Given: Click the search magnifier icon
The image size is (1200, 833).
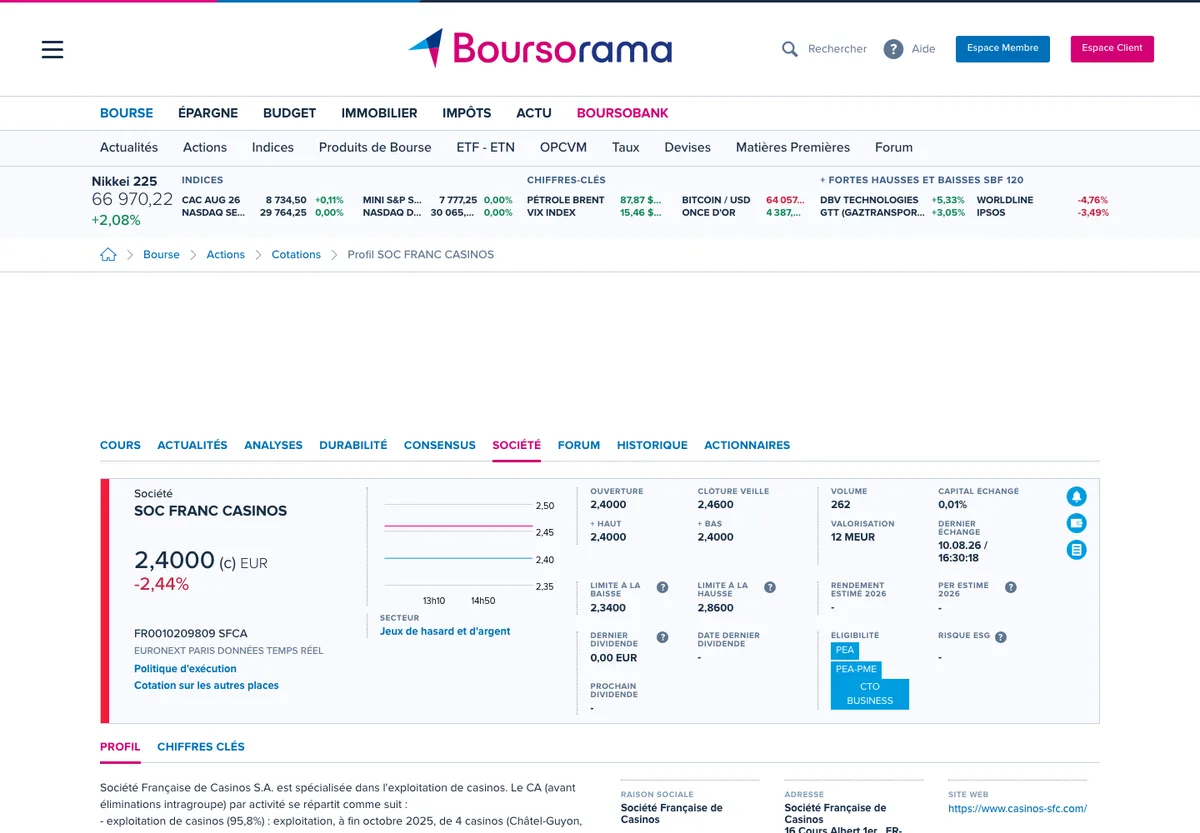Looking at the screenshot, I should pos(790,49).
